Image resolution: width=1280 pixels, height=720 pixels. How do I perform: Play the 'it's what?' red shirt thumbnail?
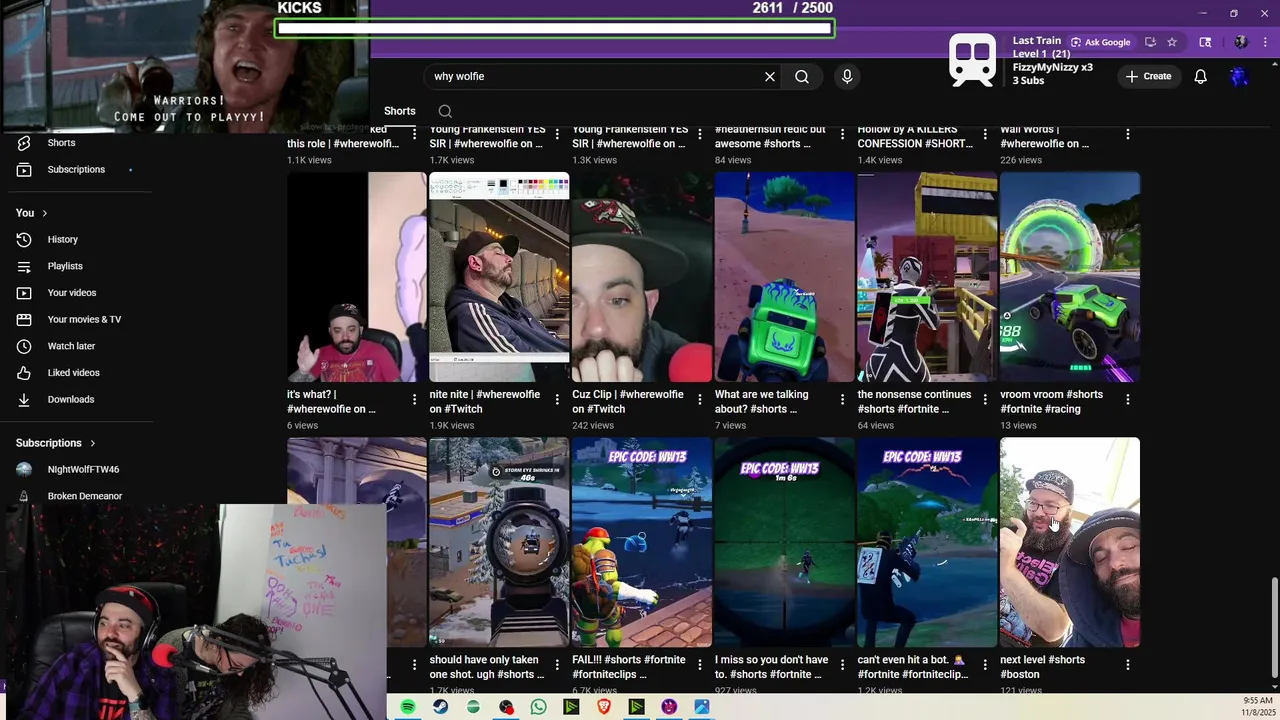[357, 277]
